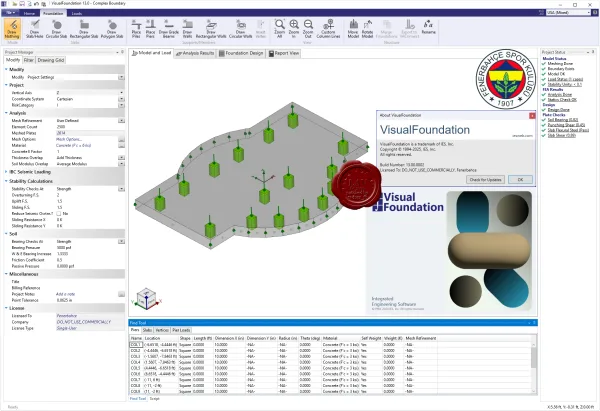Select the Draw Slab/Hole tool
600x411 pixels.
coord(34,29)
